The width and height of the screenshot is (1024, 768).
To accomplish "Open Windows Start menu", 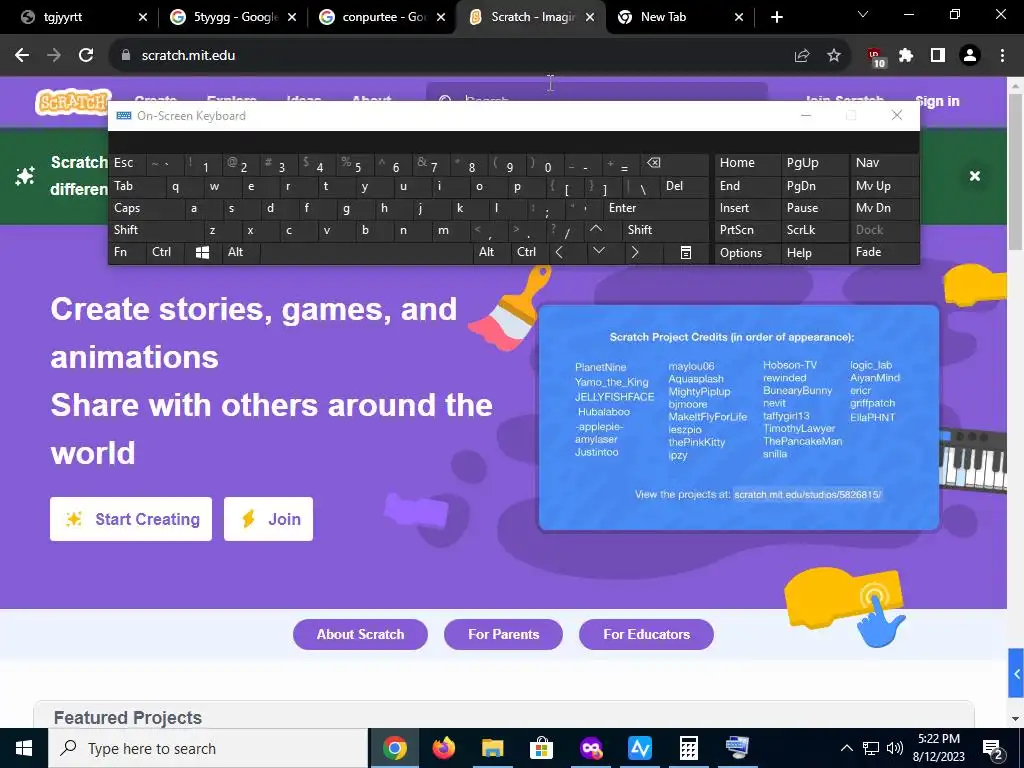I will pos(24,748).
